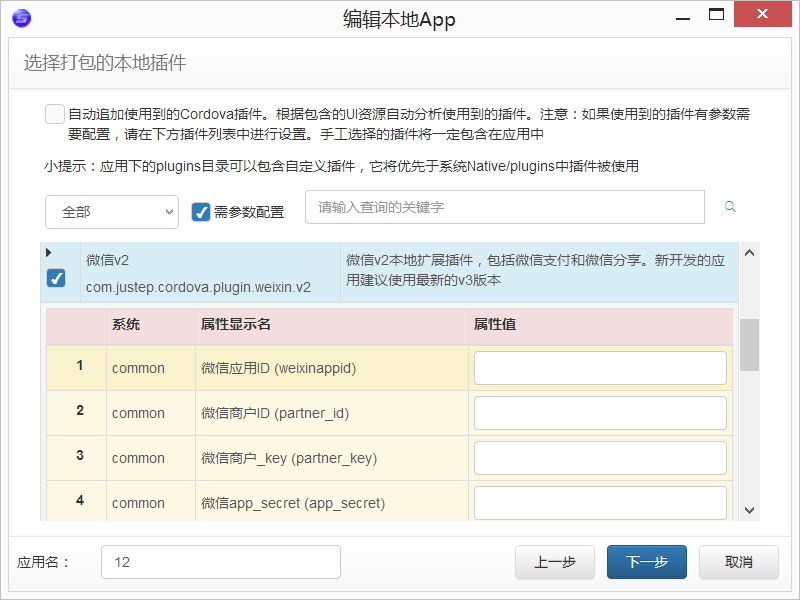
Task: Click the scrollbar up arrow
Action: coord(749,252)
